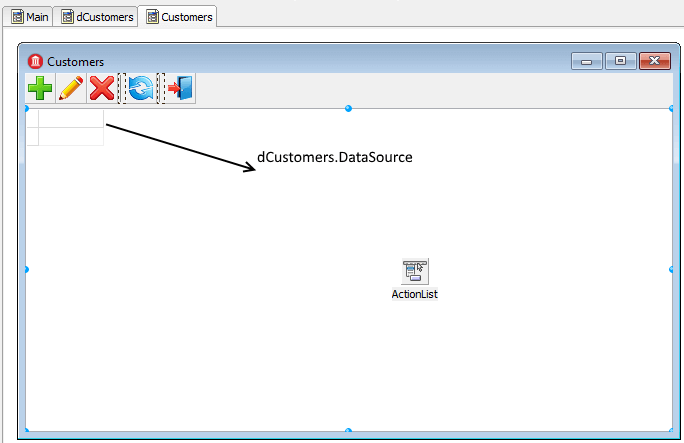Click the red X Delete icon
Screen dimensions: 684x443
coord(102,89)
